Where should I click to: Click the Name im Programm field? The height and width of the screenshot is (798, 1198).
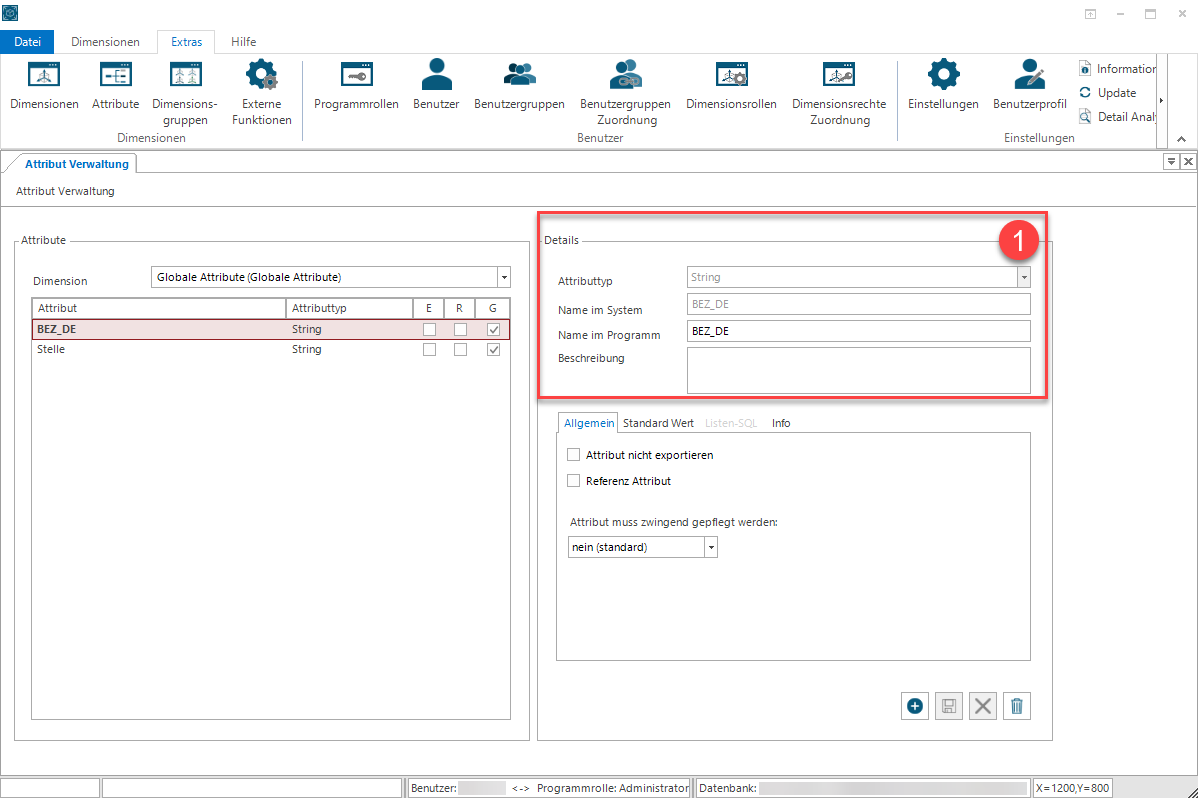[859, 331]
